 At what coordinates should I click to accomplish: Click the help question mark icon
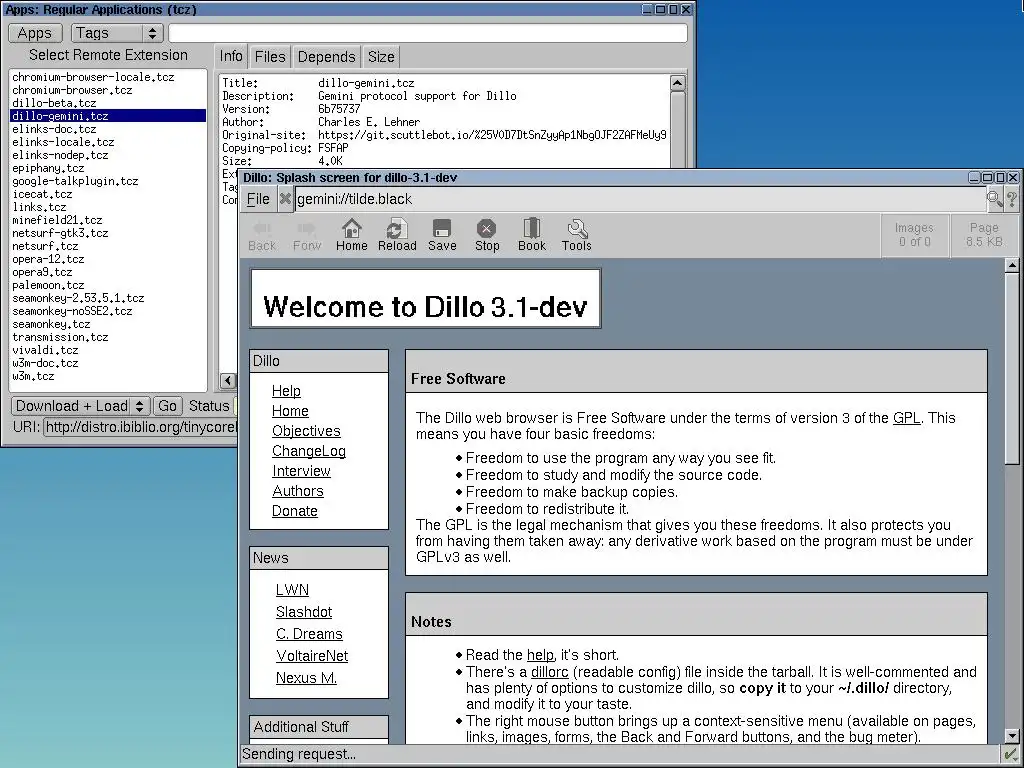1012,199
